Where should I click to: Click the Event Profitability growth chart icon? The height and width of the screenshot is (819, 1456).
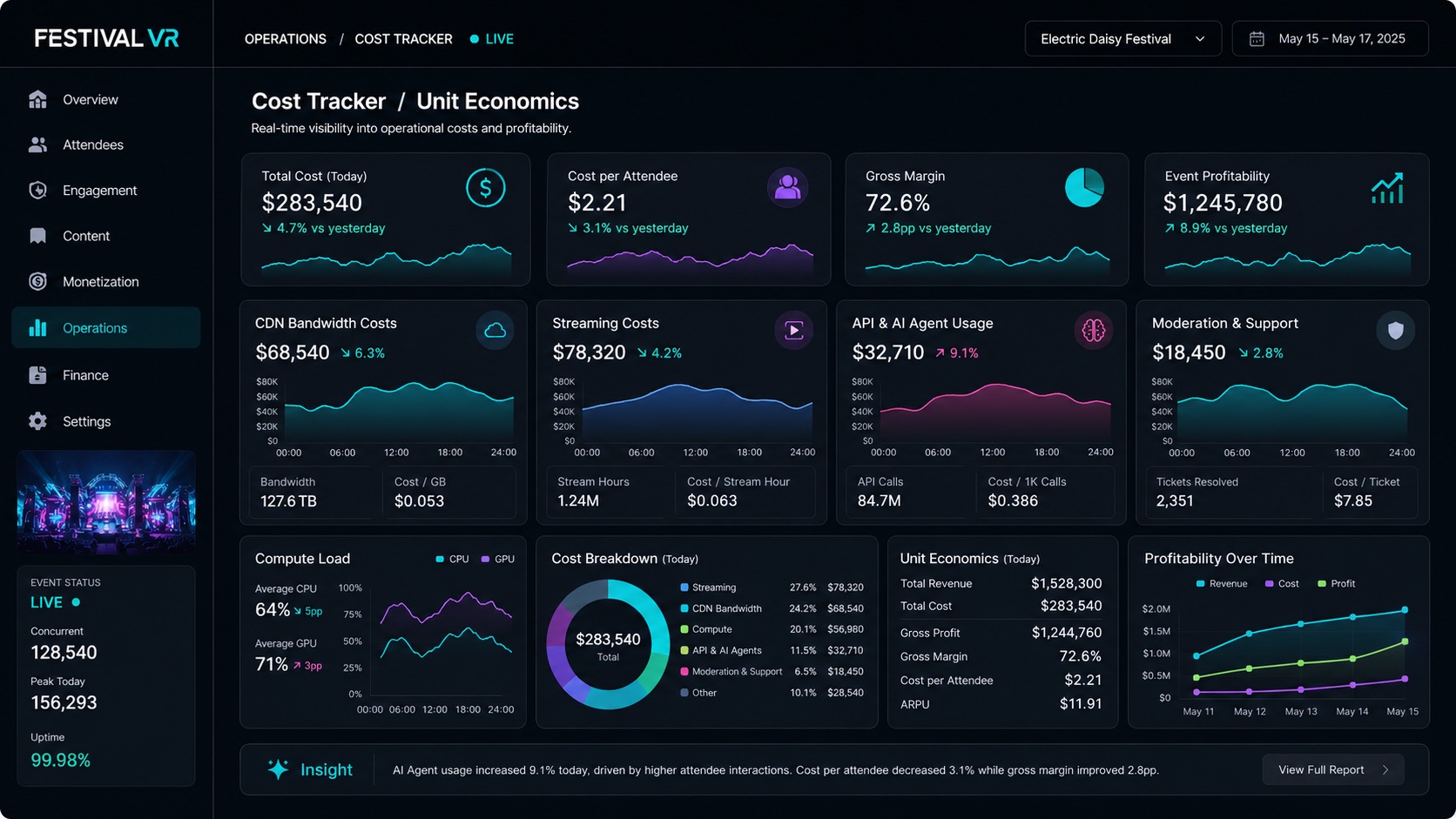[x=1387, y=188]
